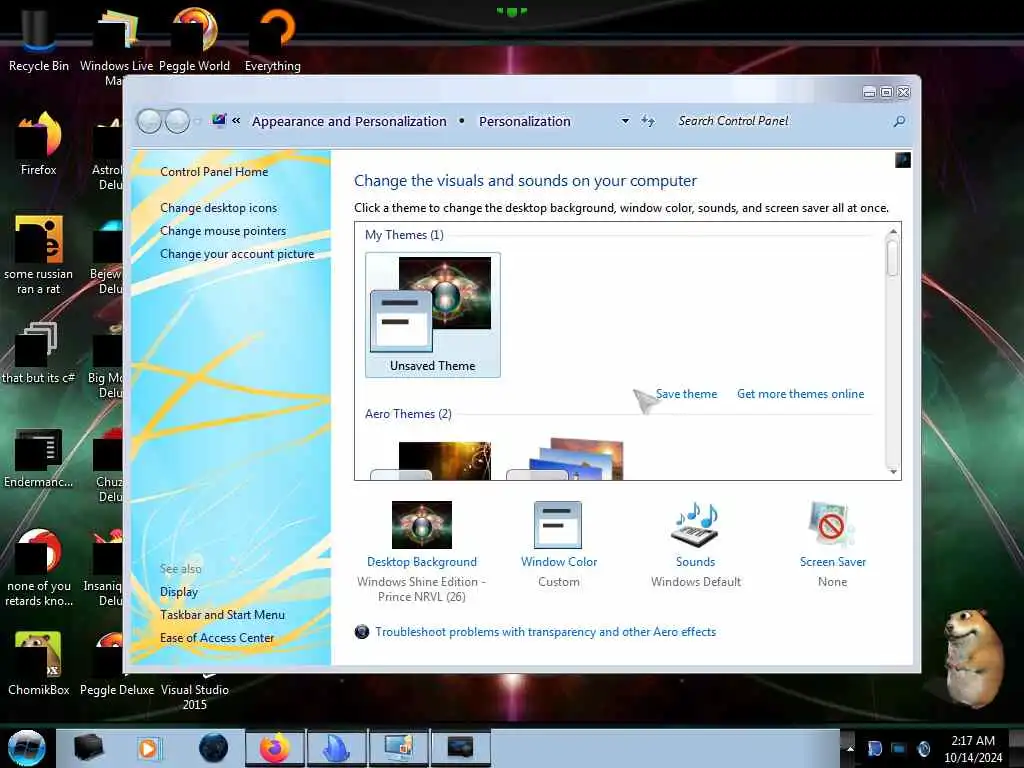Screen dimensions: 1024x768
Task: Open the address bar history dropdown
Action: coord(625,121)
